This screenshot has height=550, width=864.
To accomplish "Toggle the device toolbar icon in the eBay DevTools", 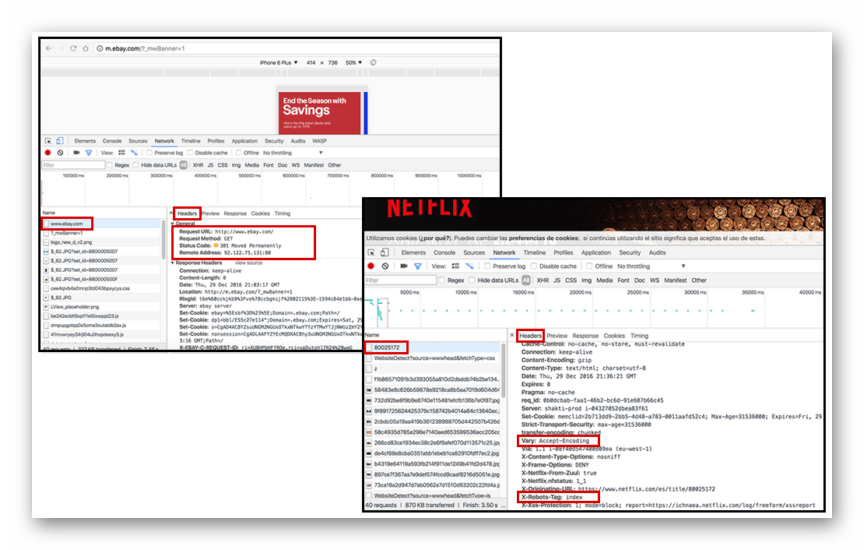I will click(60, 141).
